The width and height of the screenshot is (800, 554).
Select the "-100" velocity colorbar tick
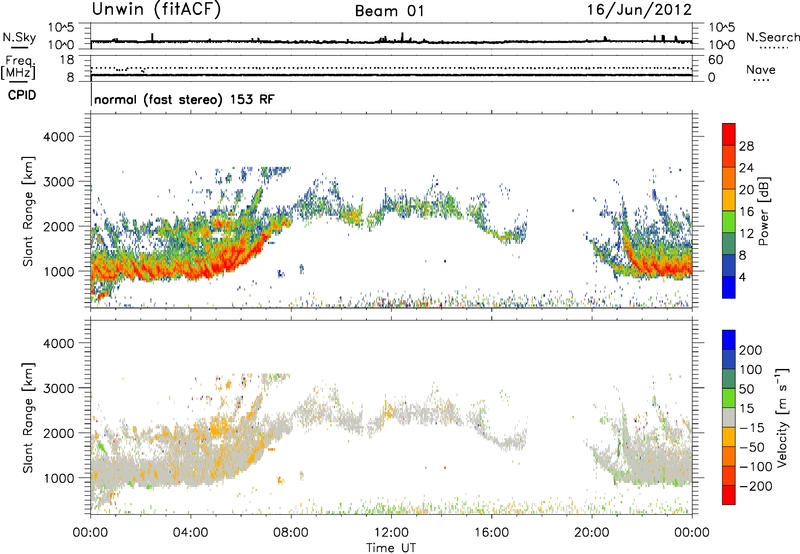[756, 467]
